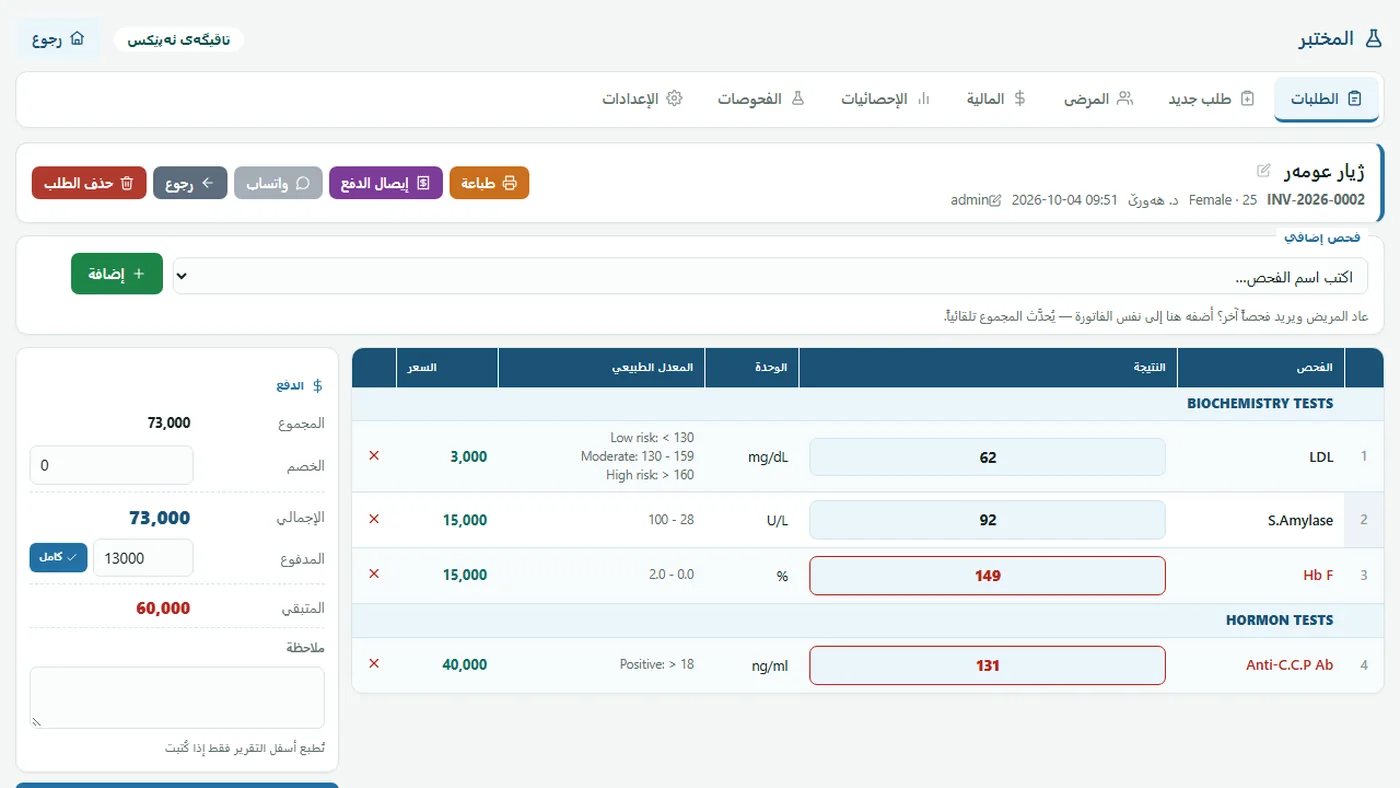Delete the S.Amylase test row
This screenshot has width=1400, height=788.
[374, 519]
